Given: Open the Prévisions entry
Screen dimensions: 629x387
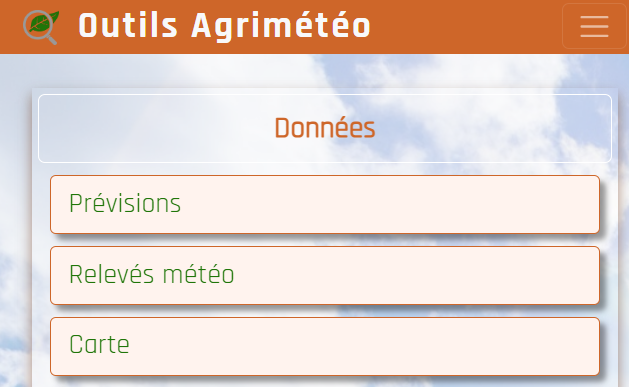Looking at the screenshot, I should pos(325,204).
